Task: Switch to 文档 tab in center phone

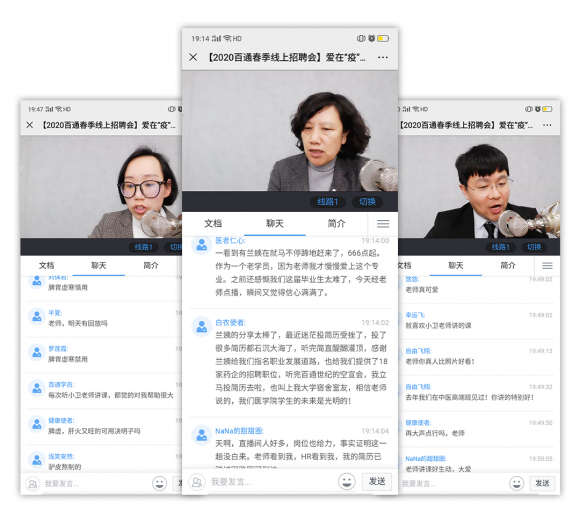Action: pyautogui.click(x=213, y=223)
